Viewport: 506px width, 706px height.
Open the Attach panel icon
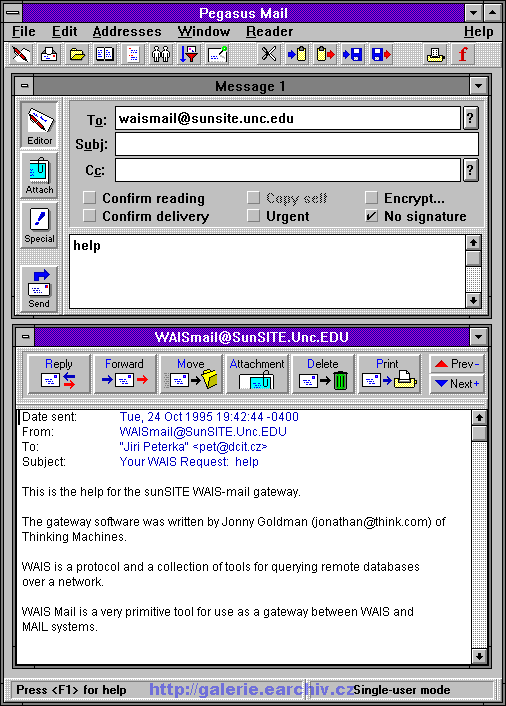(x=39, y=175)
